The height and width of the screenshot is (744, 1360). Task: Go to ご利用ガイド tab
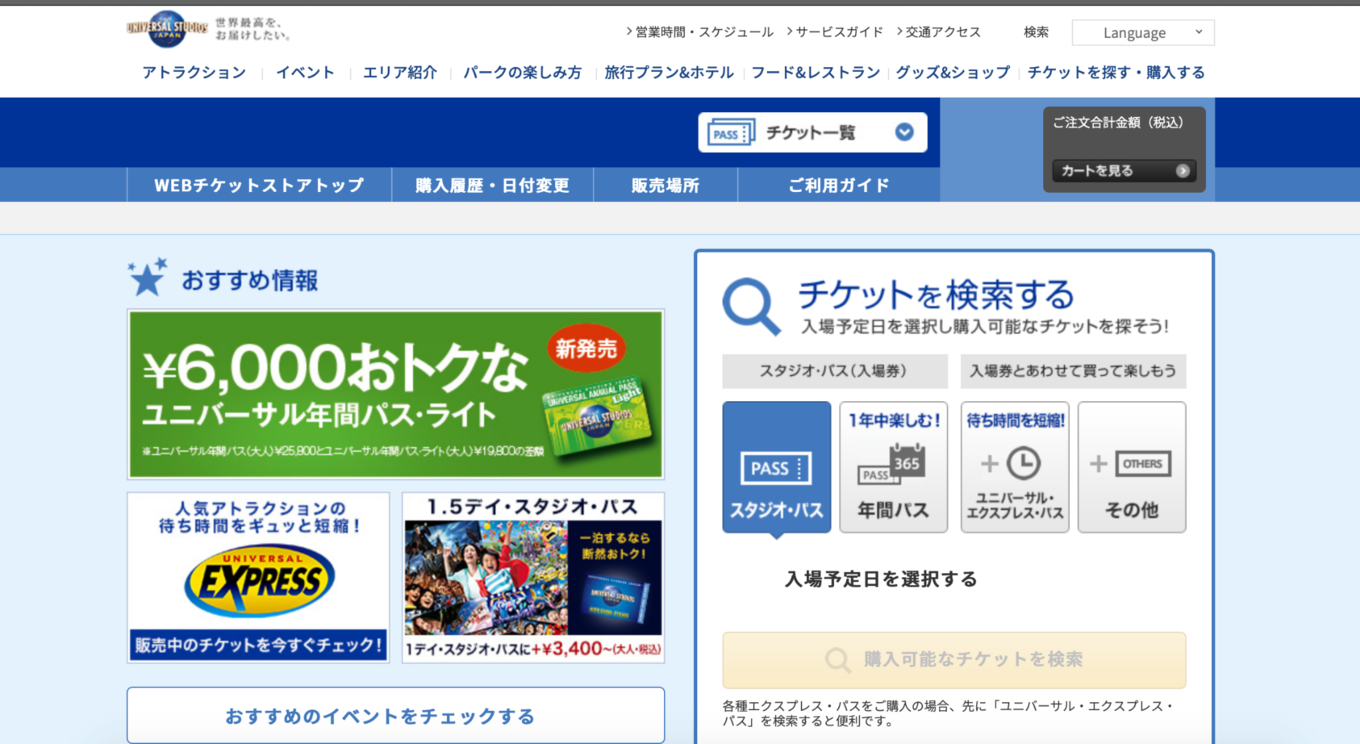(838, 185)
